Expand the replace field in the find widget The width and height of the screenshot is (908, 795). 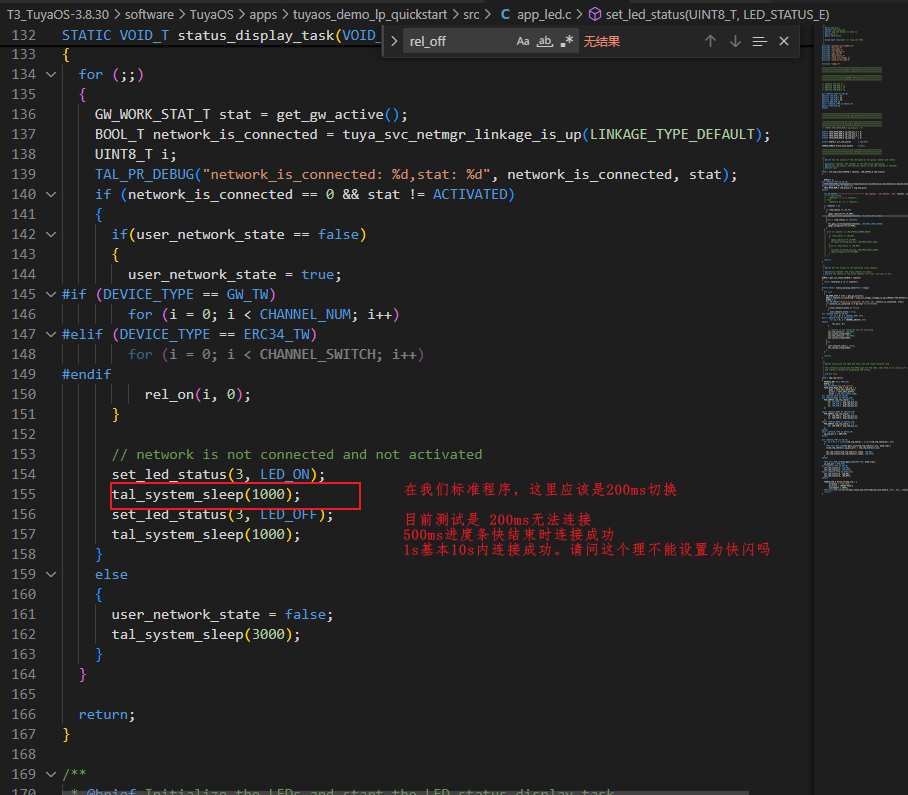coord(394,41)
